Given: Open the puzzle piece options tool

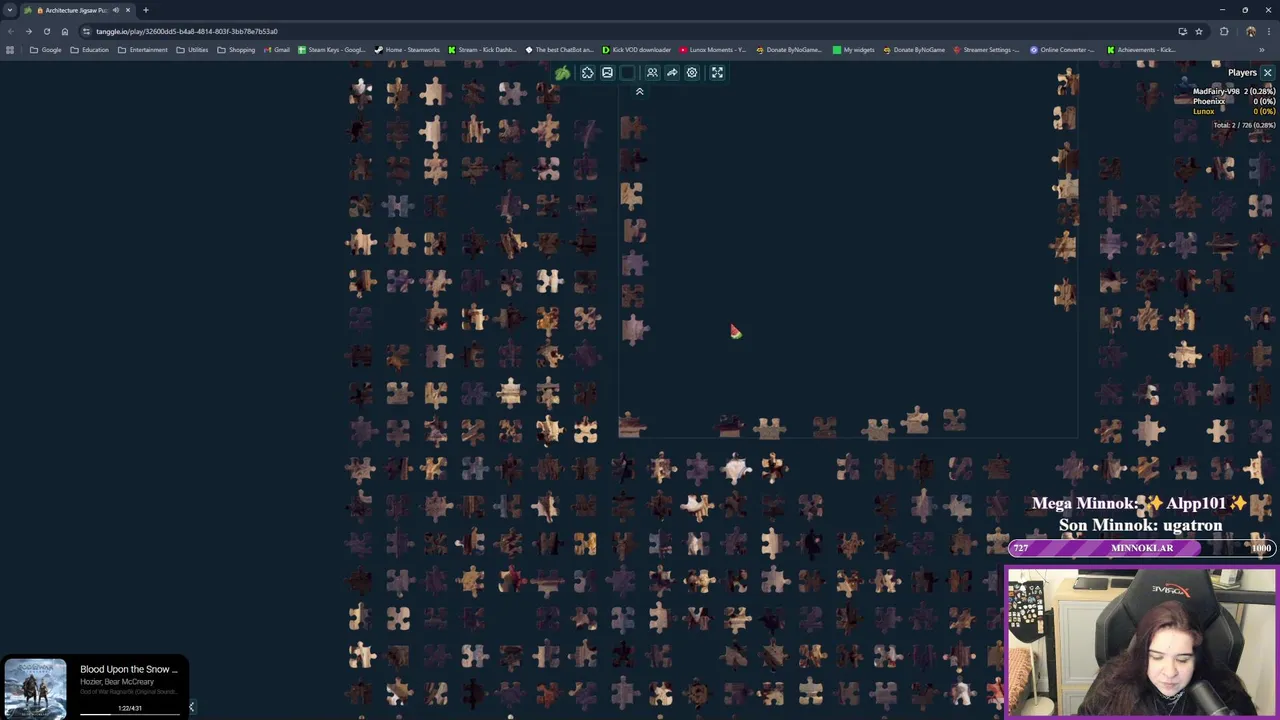Looking at the screenshot, I should 587,73.
